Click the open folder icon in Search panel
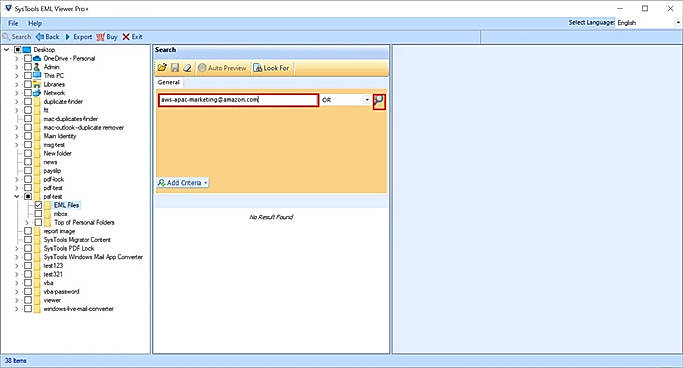 click(x=162, y=68)
